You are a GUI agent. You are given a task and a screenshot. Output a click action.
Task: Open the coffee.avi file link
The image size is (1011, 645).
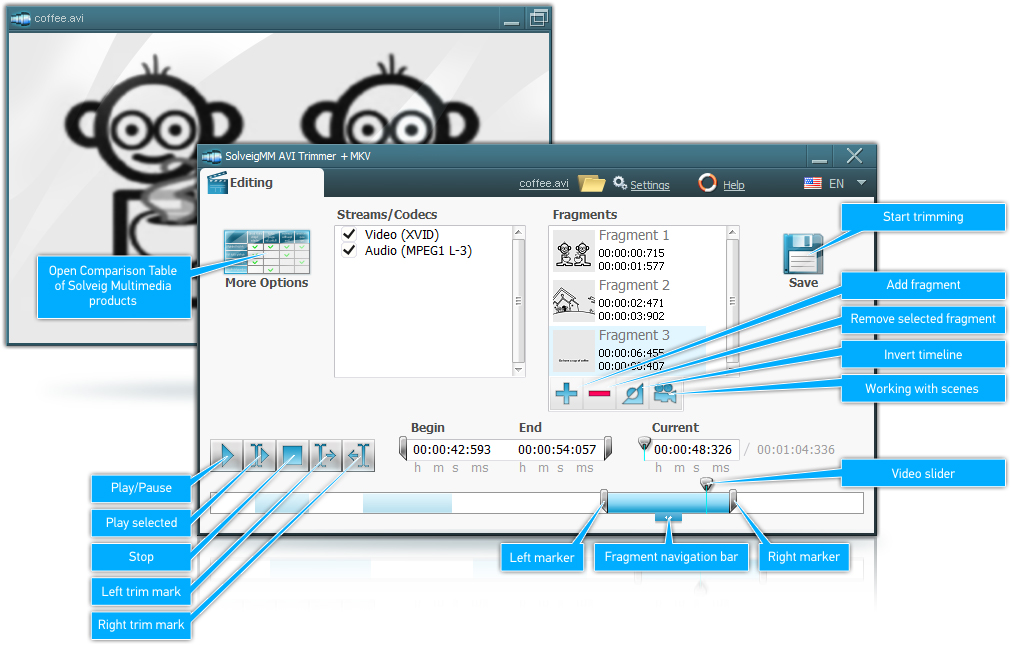tap(544, 184)
